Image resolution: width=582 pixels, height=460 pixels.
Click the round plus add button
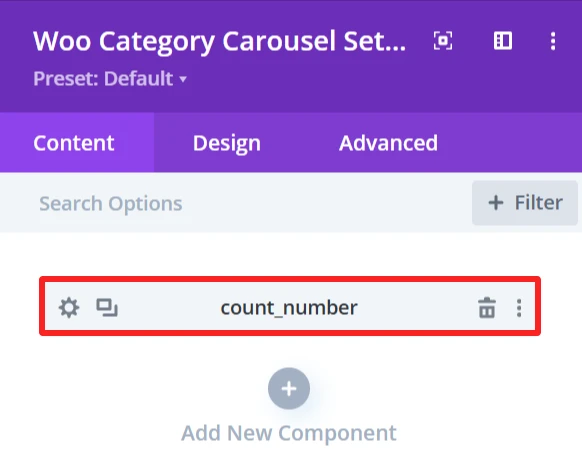click(x=289, y=388)
